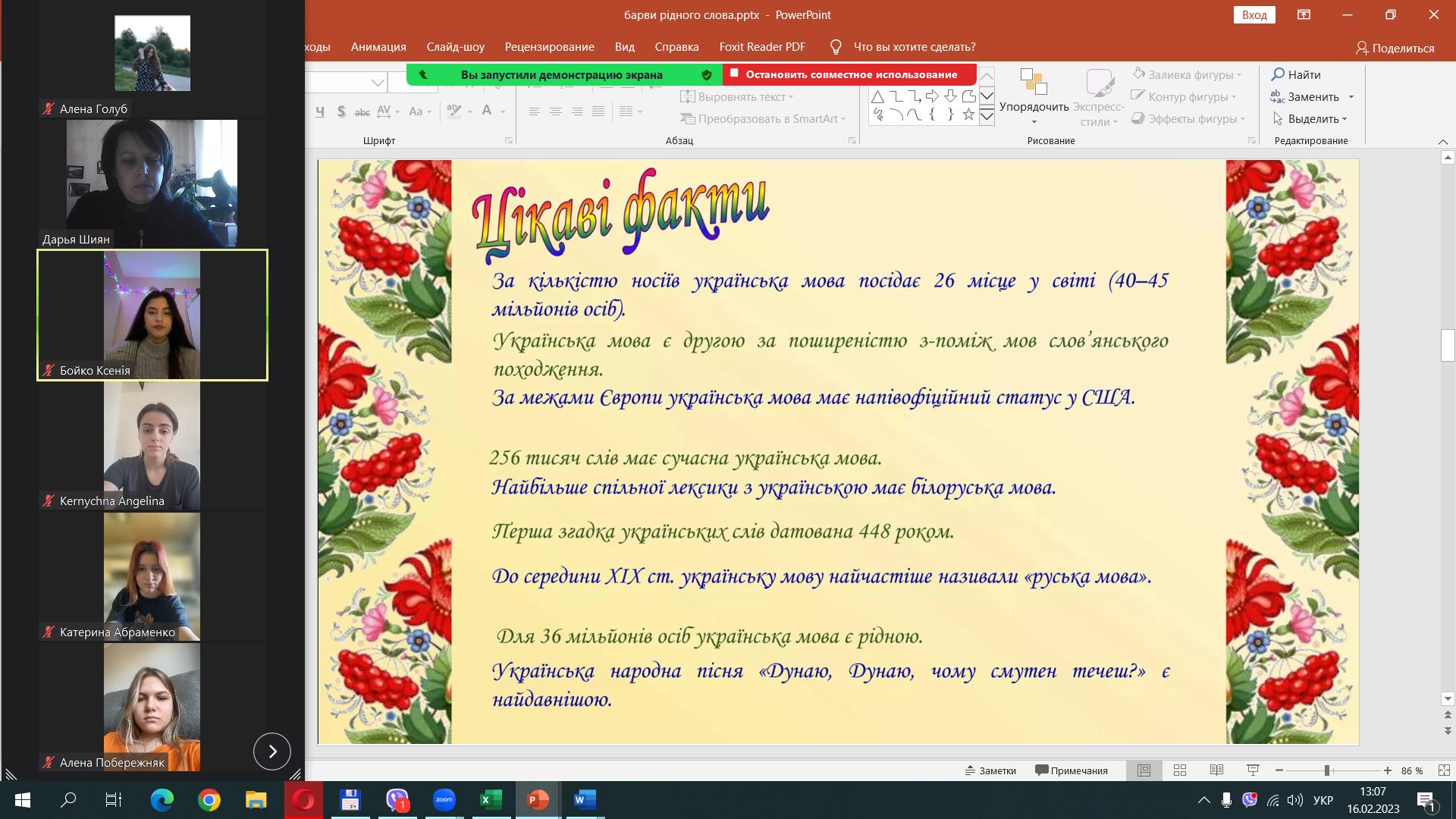Click Zoom app in Windows taskbar

(444, 800)
